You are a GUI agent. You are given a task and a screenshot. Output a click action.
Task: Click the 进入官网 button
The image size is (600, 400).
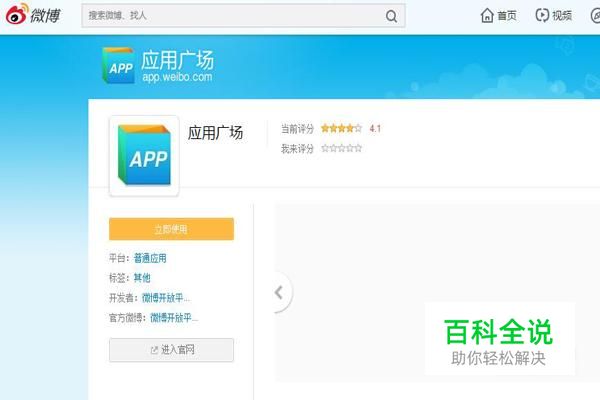(x=171, y=350)
